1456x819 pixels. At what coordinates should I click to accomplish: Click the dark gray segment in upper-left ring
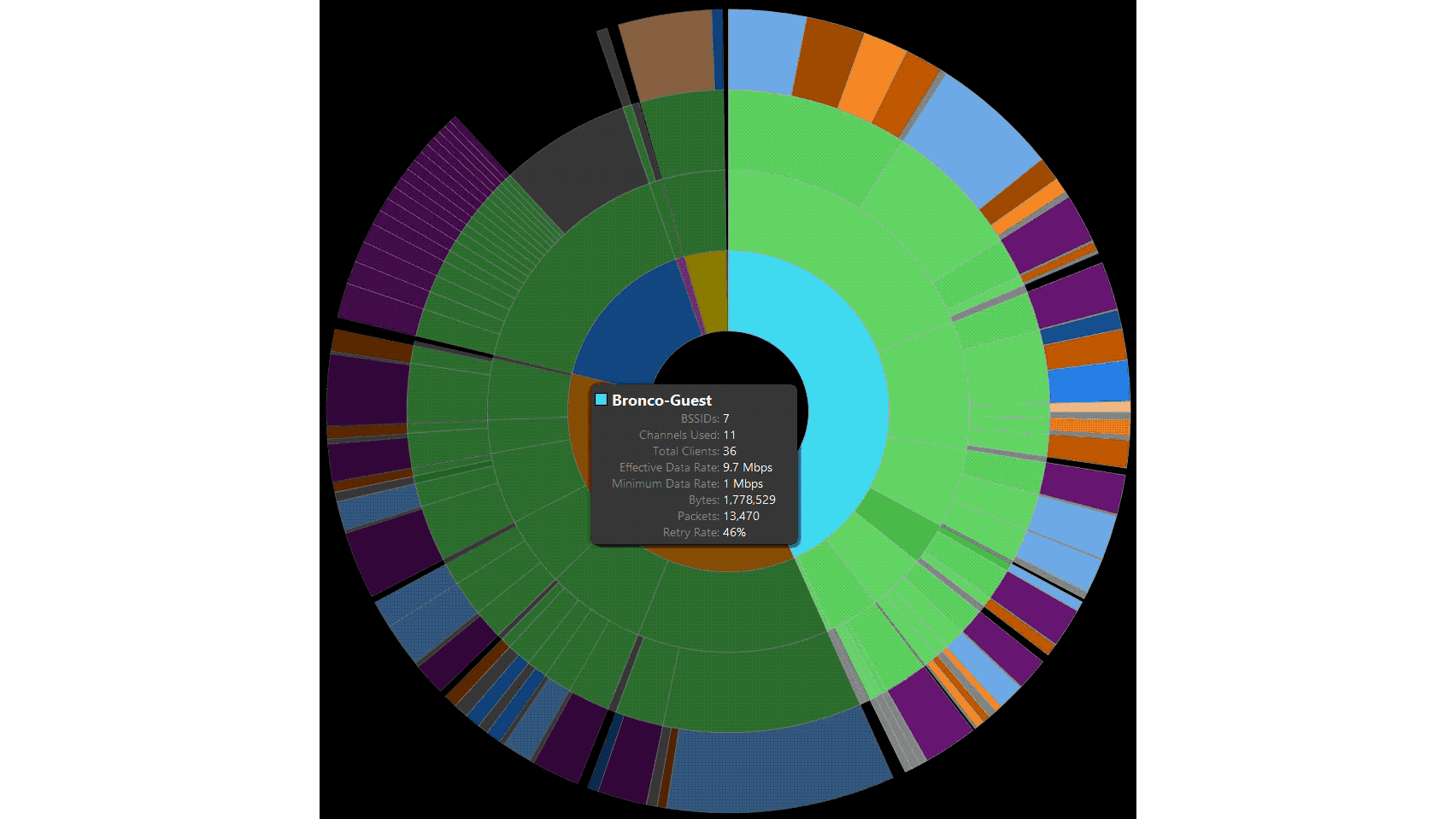point(577,167)
